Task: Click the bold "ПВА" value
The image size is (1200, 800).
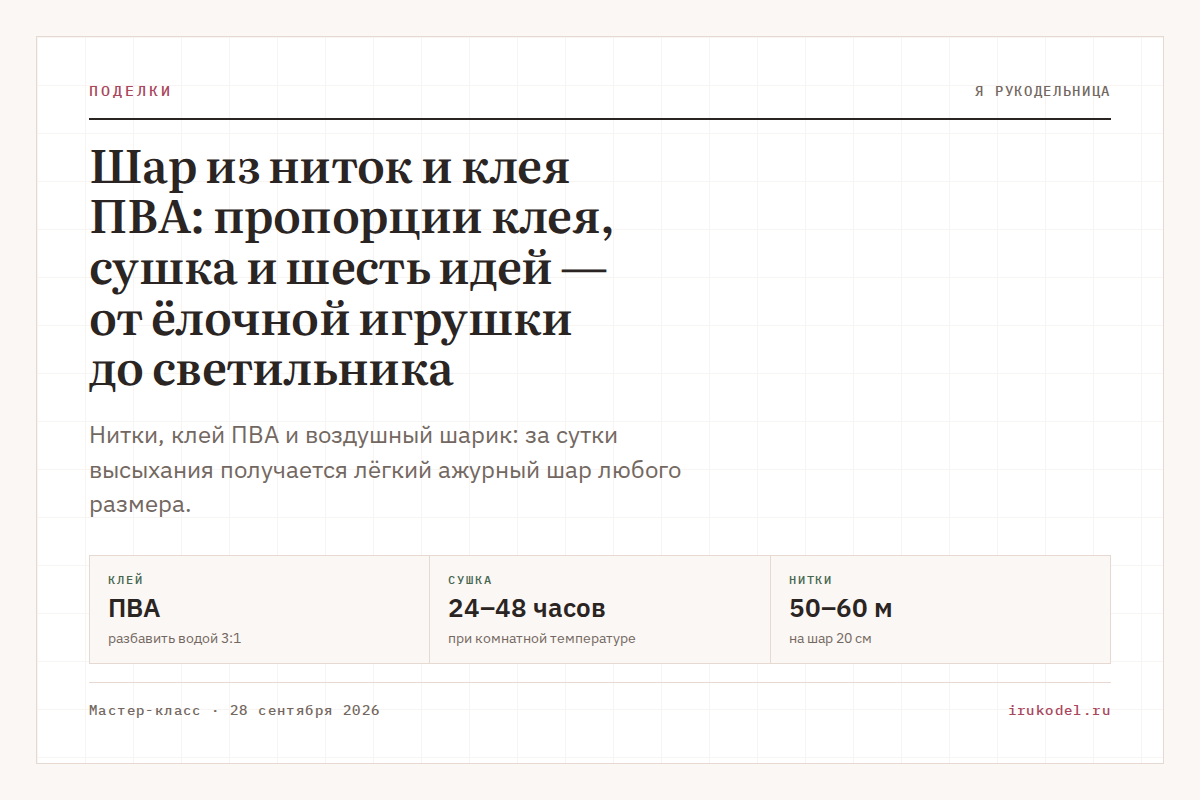Action: point(134,608)
